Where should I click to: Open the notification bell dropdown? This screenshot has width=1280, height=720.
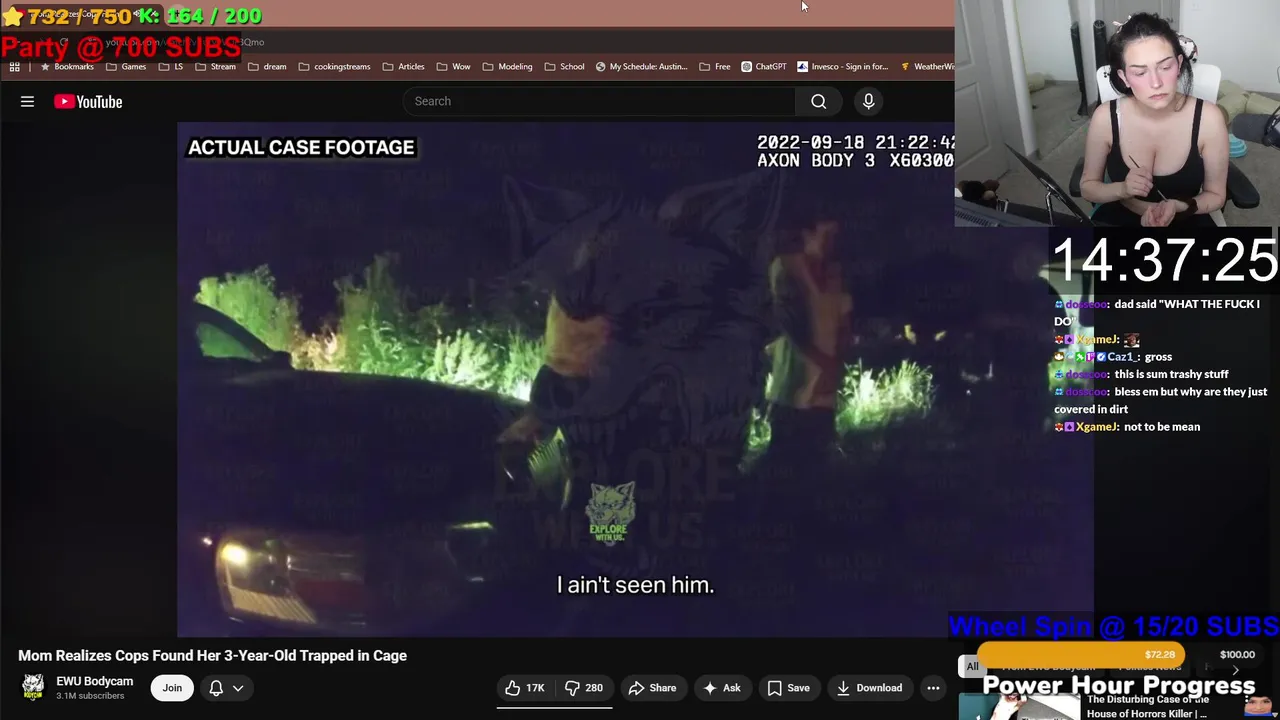226,688
